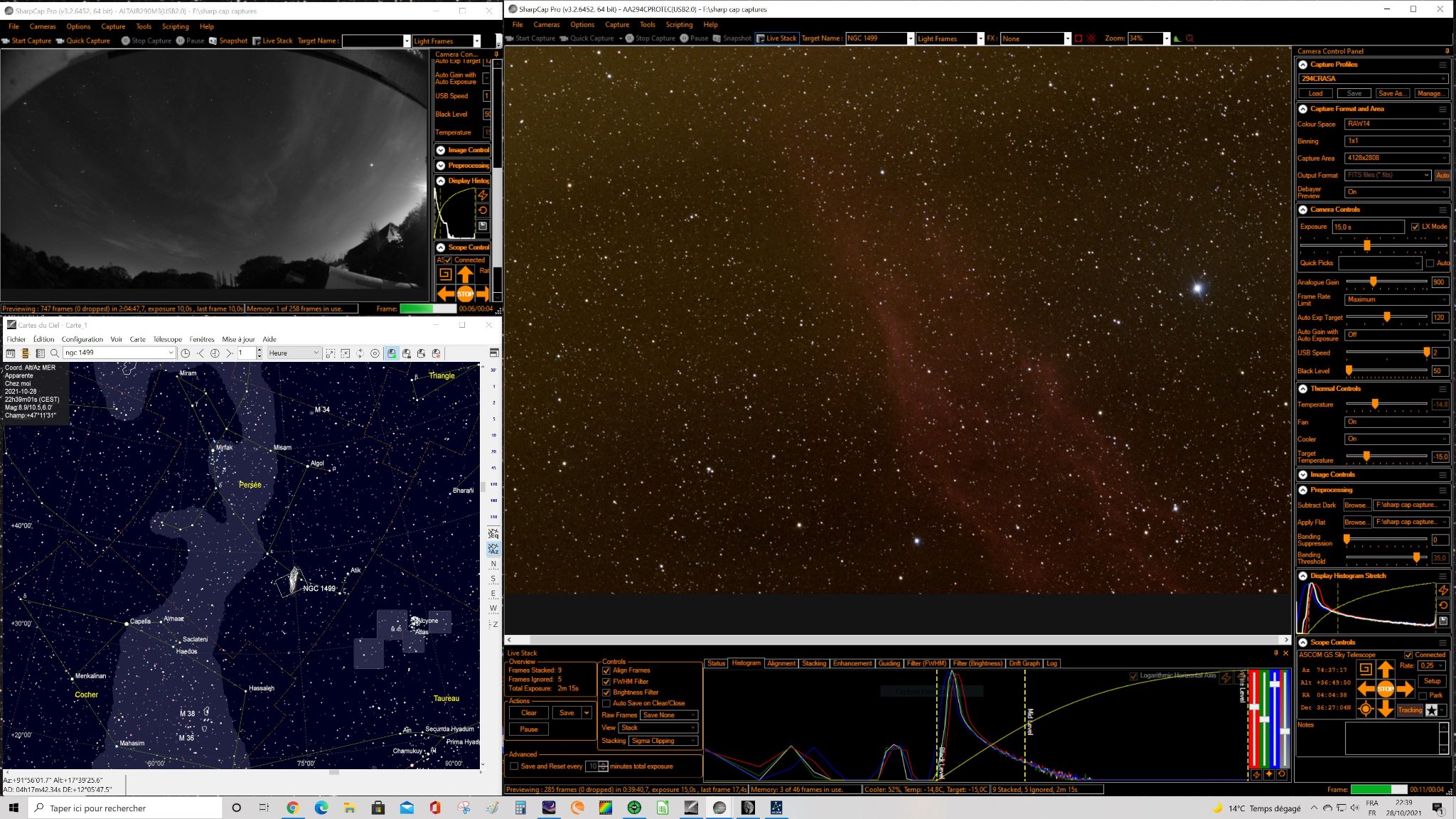
Task: Switch to Alignment tab in Live Stack
Action: 781,663
